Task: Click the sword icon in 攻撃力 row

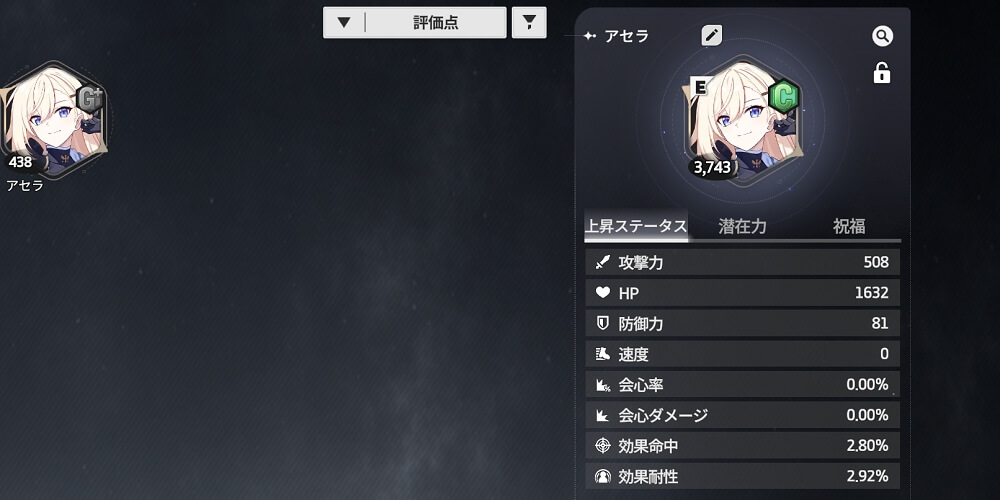Action: 603,262
